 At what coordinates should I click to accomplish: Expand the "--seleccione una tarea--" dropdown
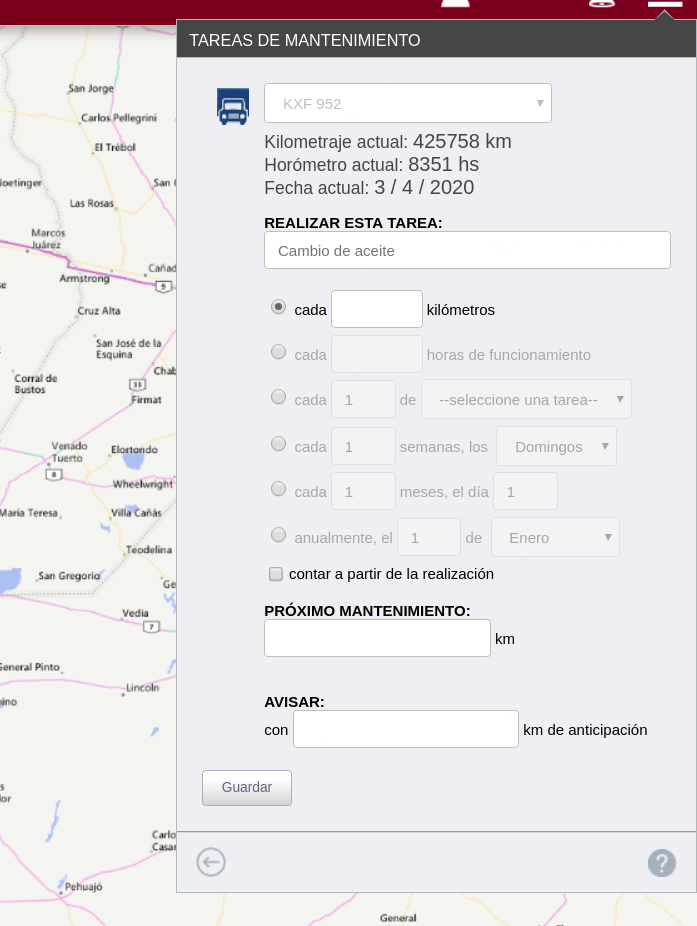[x=526, y=399]
